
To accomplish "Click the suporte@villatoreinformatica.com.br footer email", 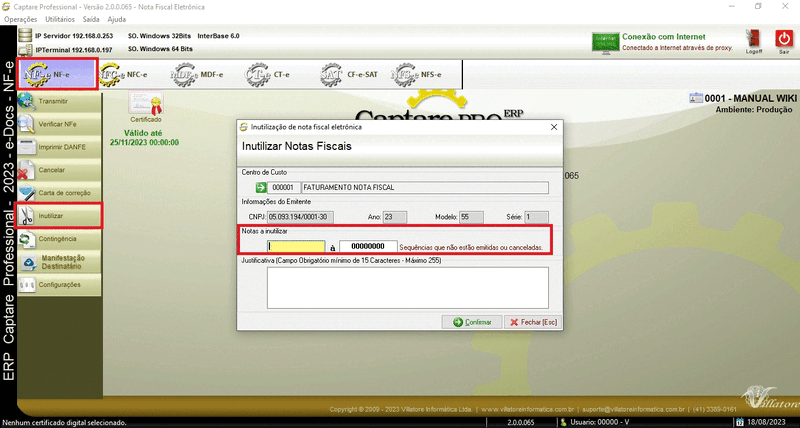I will (x=633, y=409).
